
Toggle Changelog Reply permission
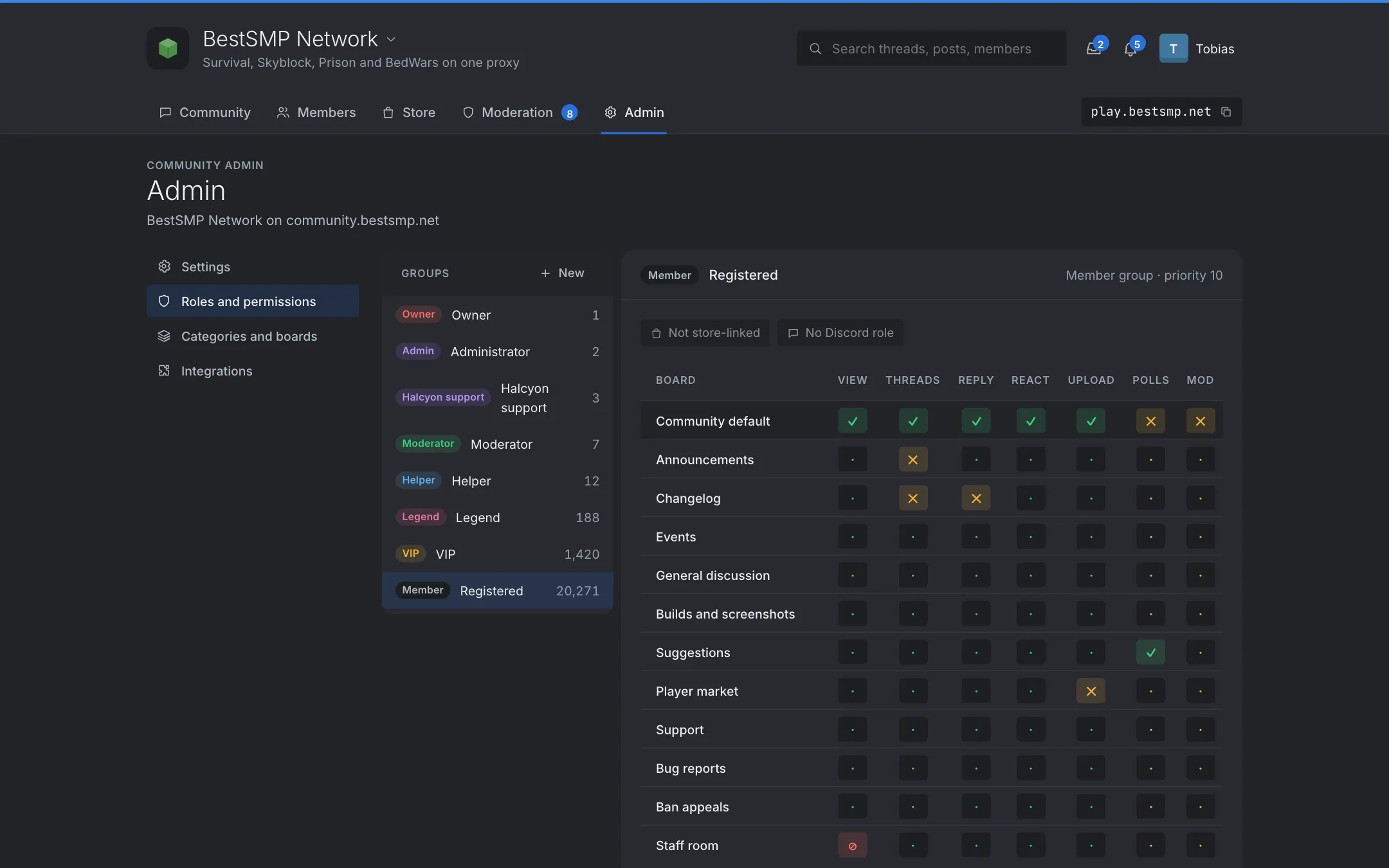tap(976, 498)
